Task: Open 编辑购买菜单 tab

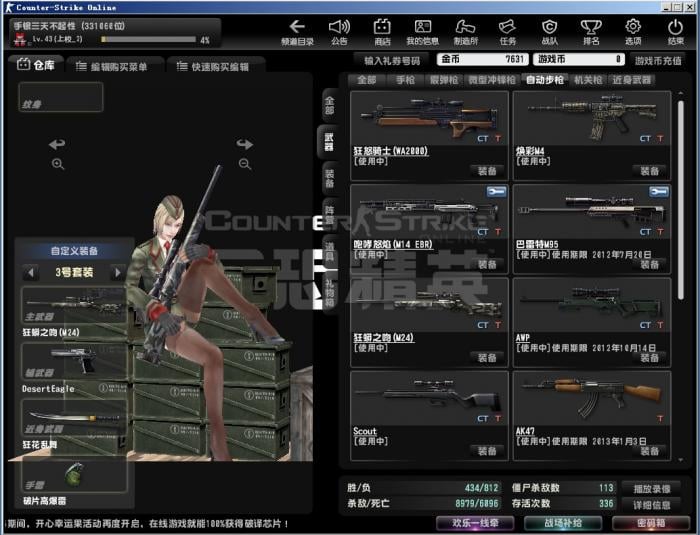Action: (x=114, y=67)
